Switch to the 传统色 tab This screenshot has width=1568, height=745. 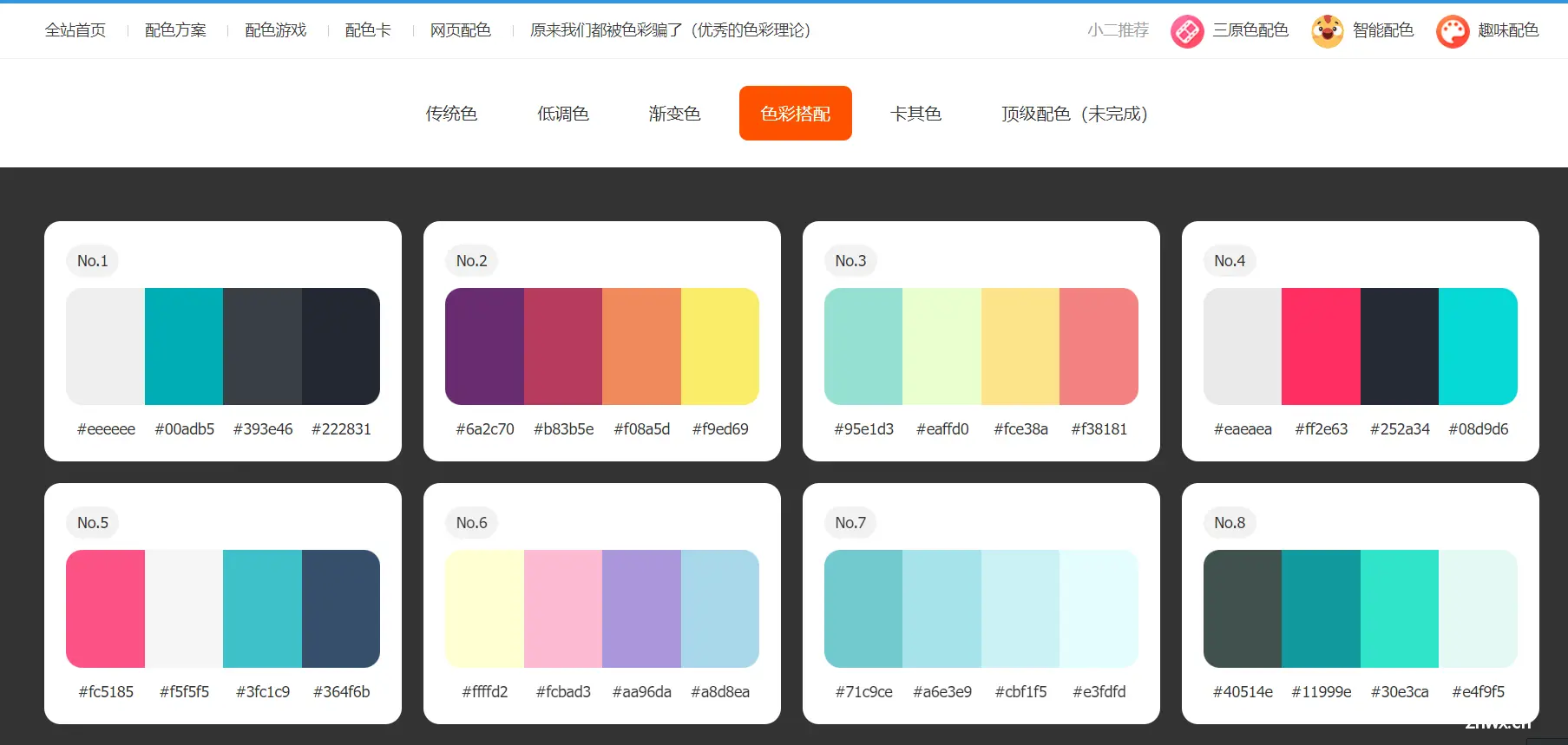(x=451, y=114)
